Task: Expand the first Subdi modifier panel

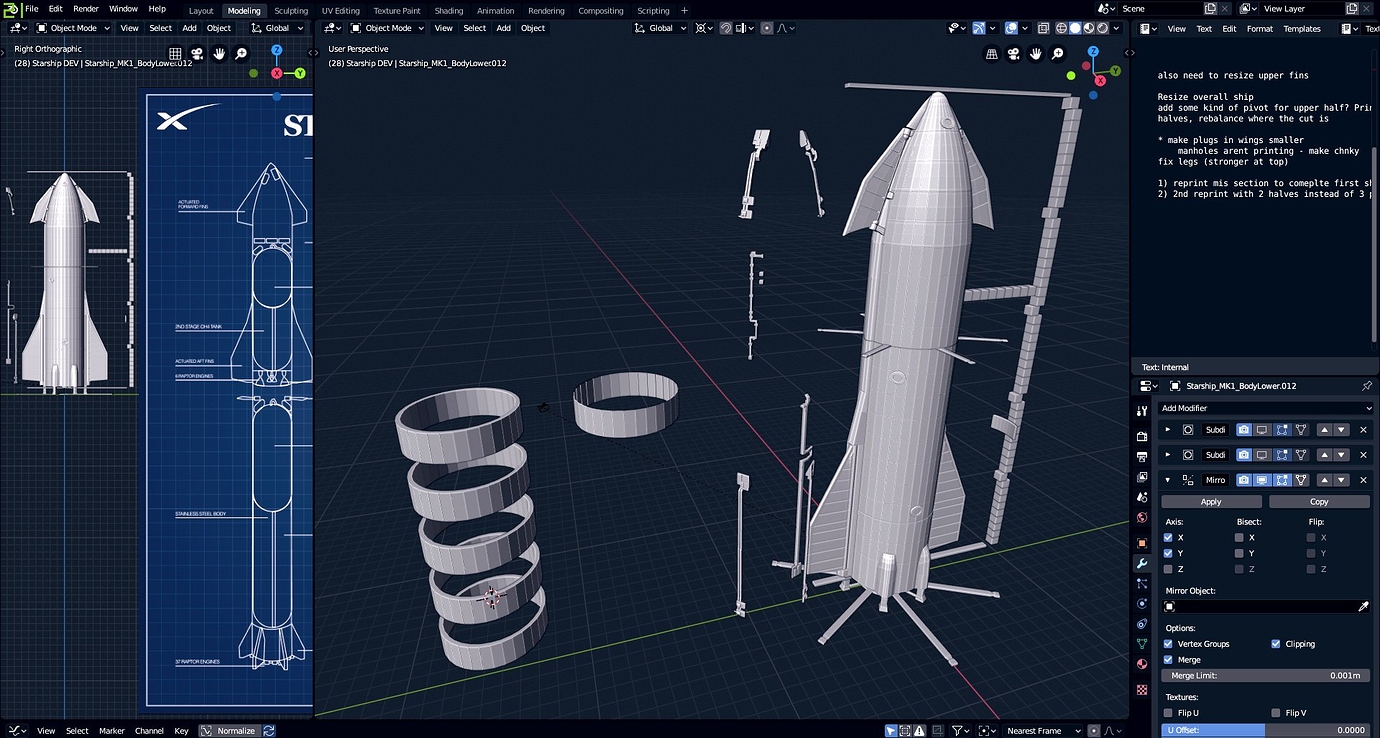Action: (1168, 429)
